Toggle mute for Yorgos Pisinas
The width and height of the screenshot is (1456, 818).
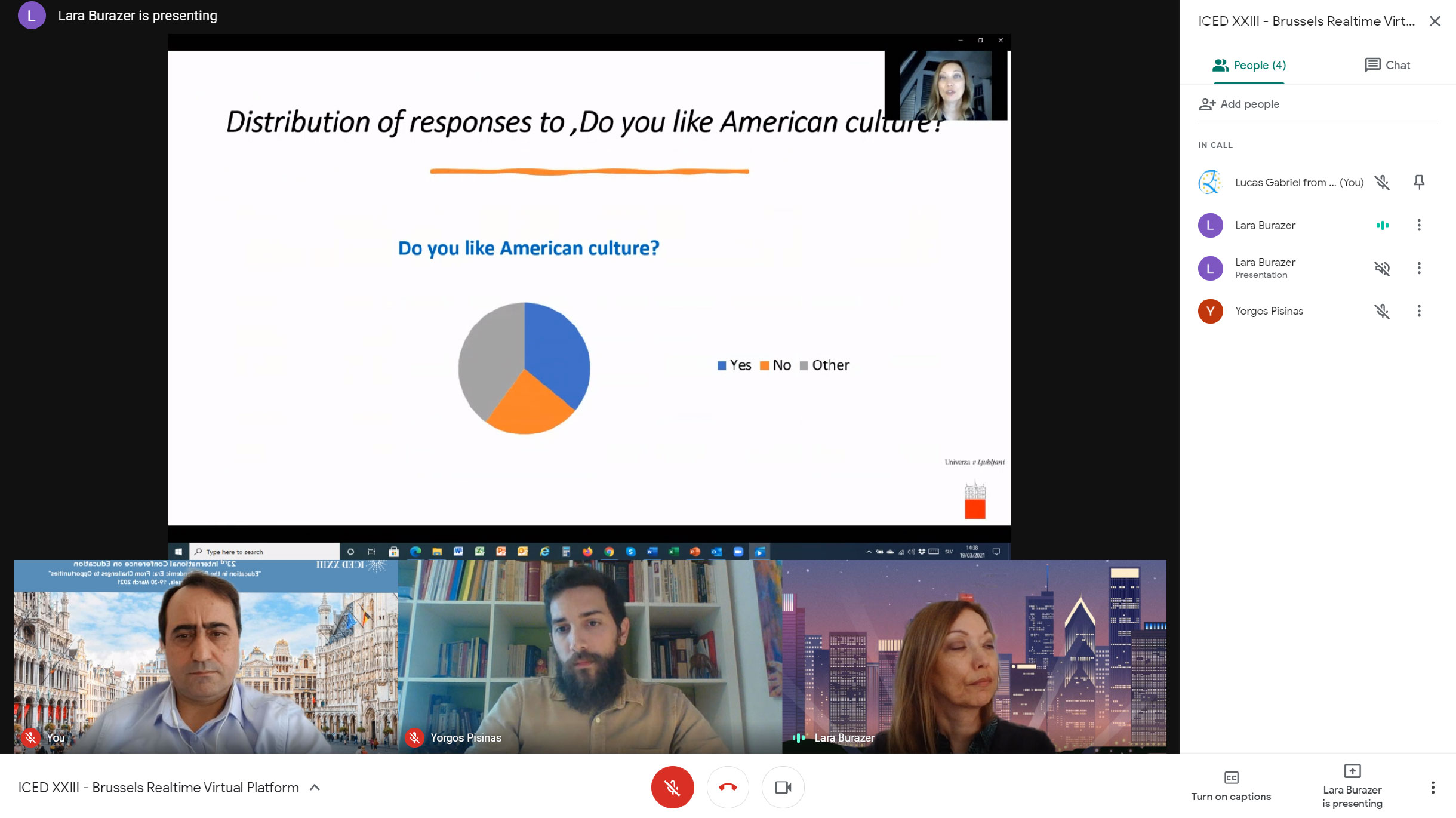point(1382,310)
